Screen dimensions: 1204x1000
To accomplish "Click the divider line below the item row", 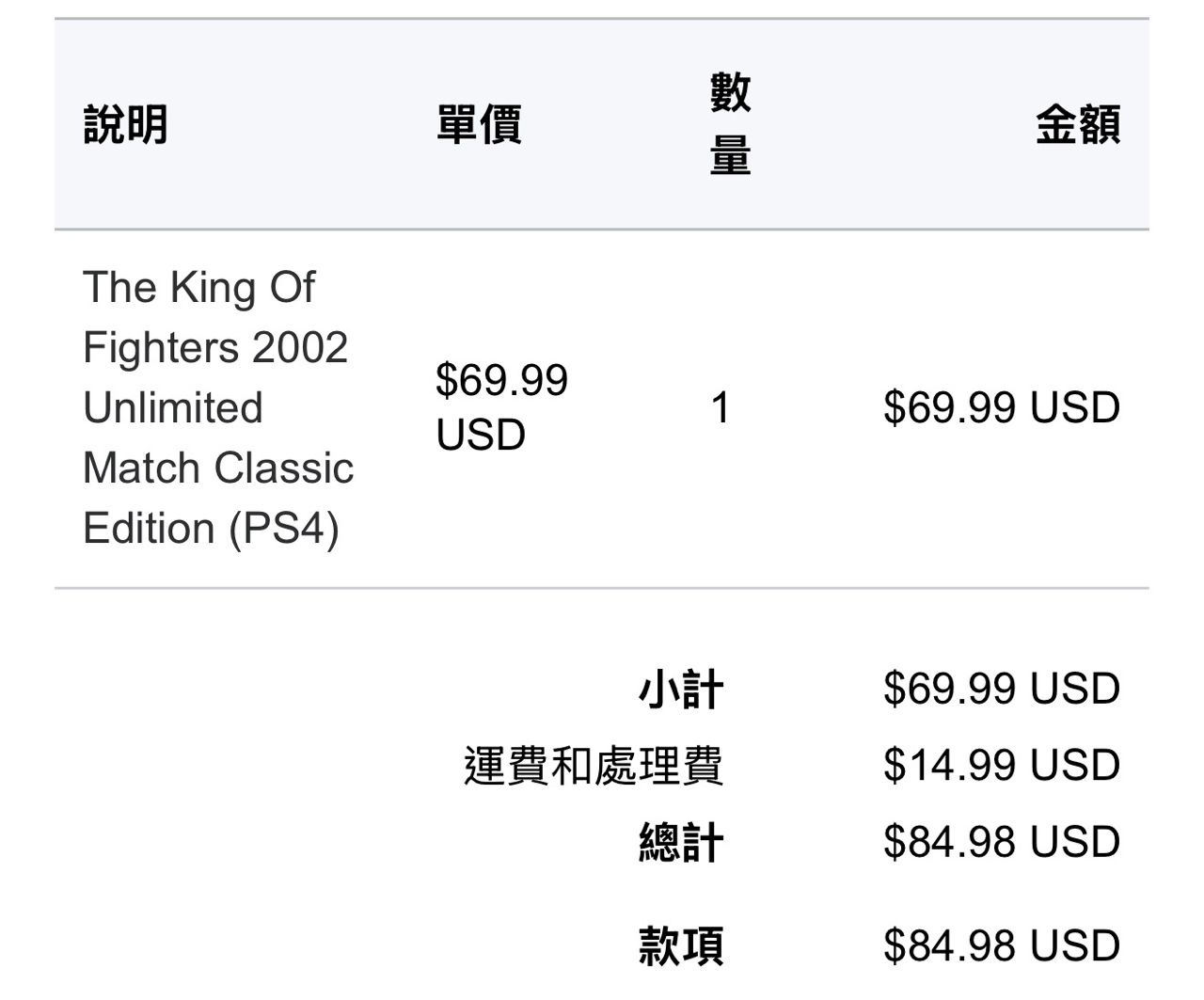I will 602,589.
